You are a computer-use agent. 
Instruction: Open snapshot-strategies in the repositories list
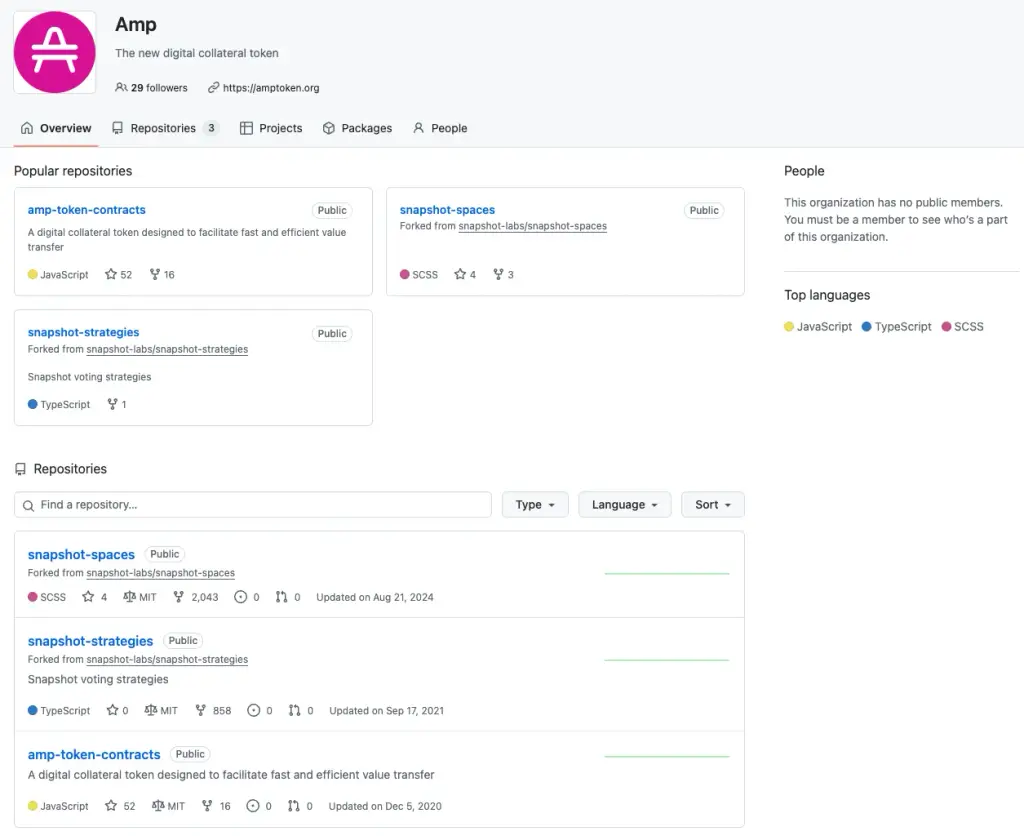click(90, 641)
